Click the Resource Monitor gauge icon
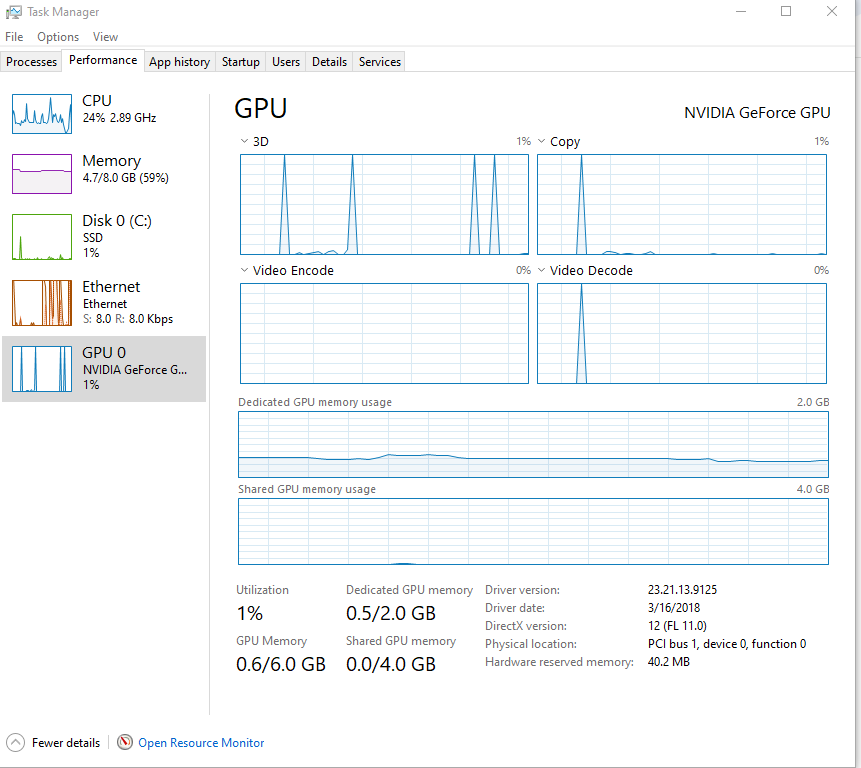The width and height of the screenshot is (861, 768). click(125, 743)
